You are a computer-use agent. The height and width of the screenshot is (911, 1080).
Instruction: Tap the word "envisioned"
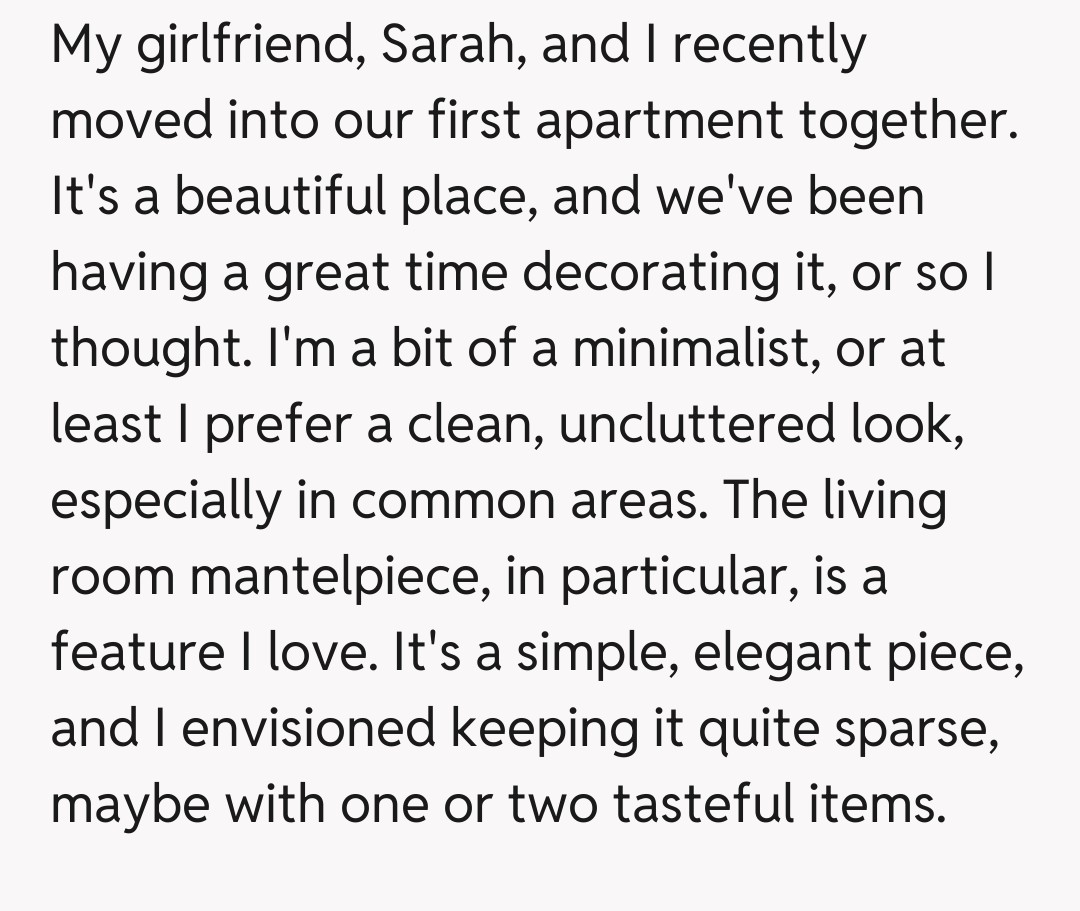(309, 730)
